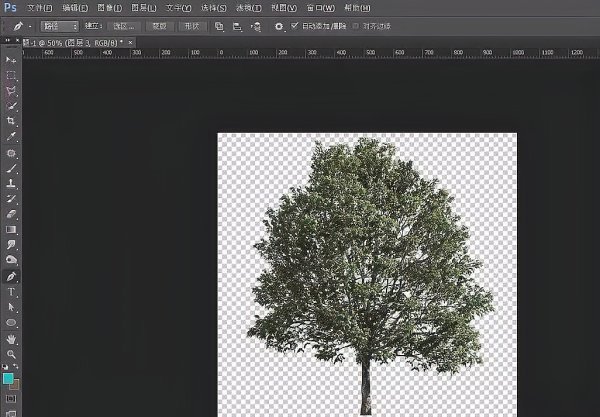Click the 形状 button

pyautogui.click(x=192, y=26)
